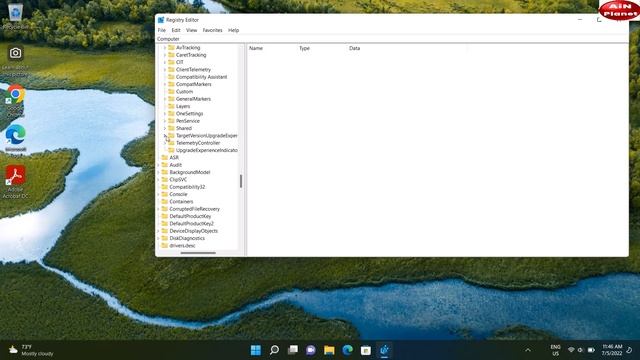Click the Compatibility Assistant folder icon
Screen dimensions: 640x360
coord(171,77)
